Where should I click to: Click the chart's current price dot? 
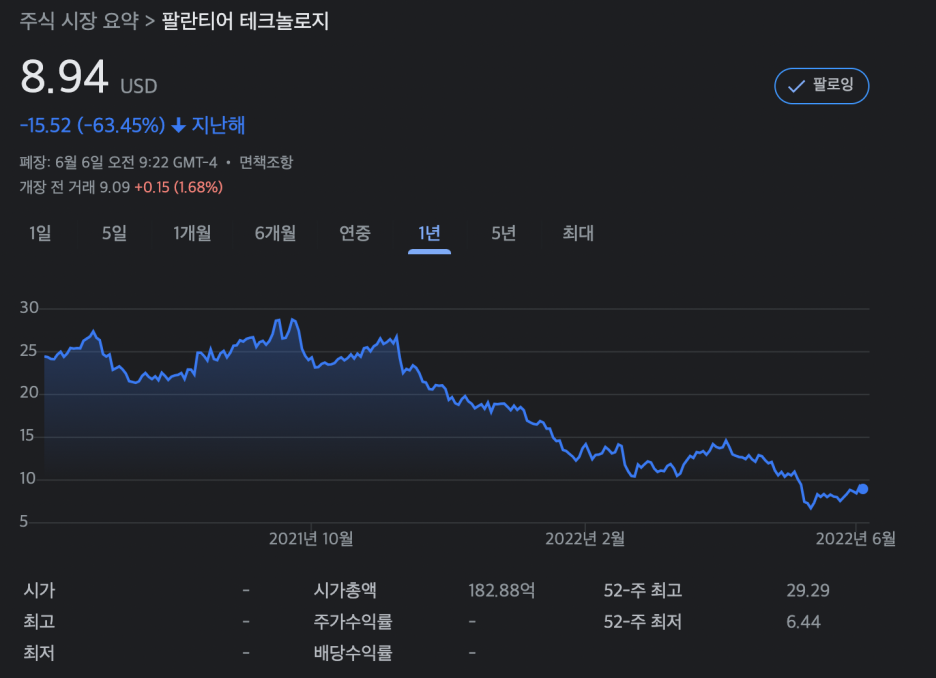[863, 489]
